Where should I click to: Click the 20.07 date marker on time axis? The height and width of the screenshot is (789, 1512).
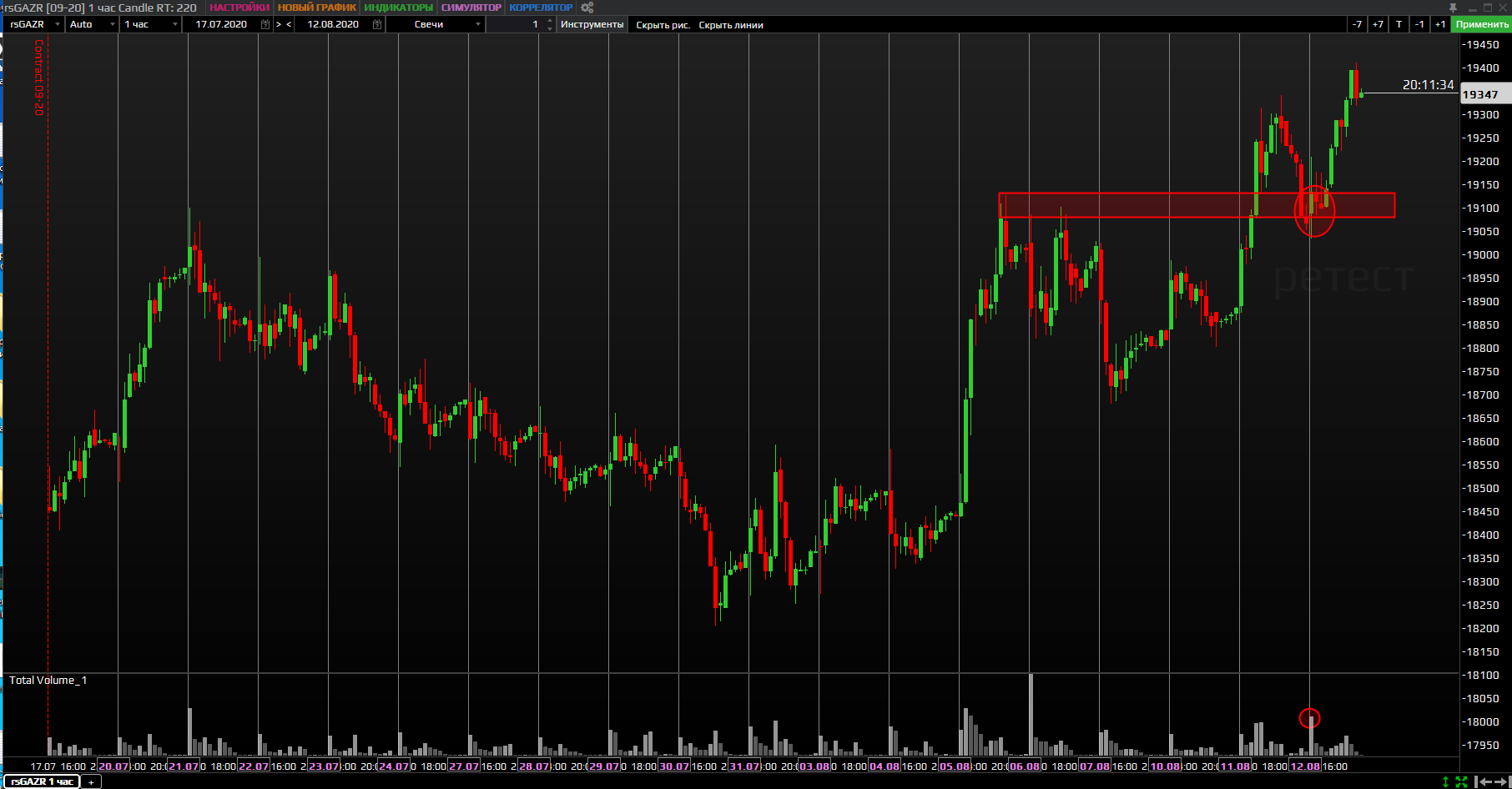coord(113,766)
